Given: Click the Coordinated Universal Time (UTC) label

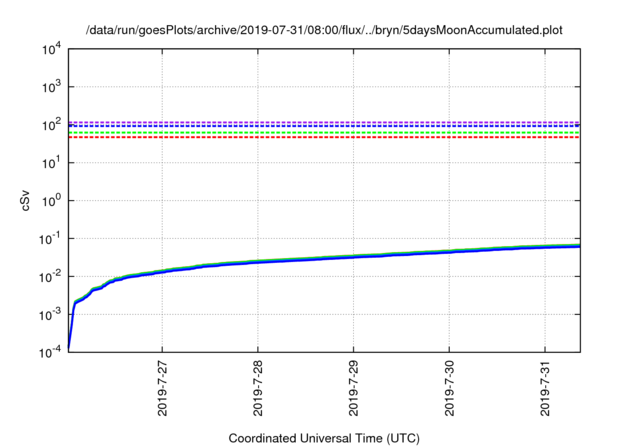Looking at the screenshot, I should pyautogui.click(x=324, y=438).
